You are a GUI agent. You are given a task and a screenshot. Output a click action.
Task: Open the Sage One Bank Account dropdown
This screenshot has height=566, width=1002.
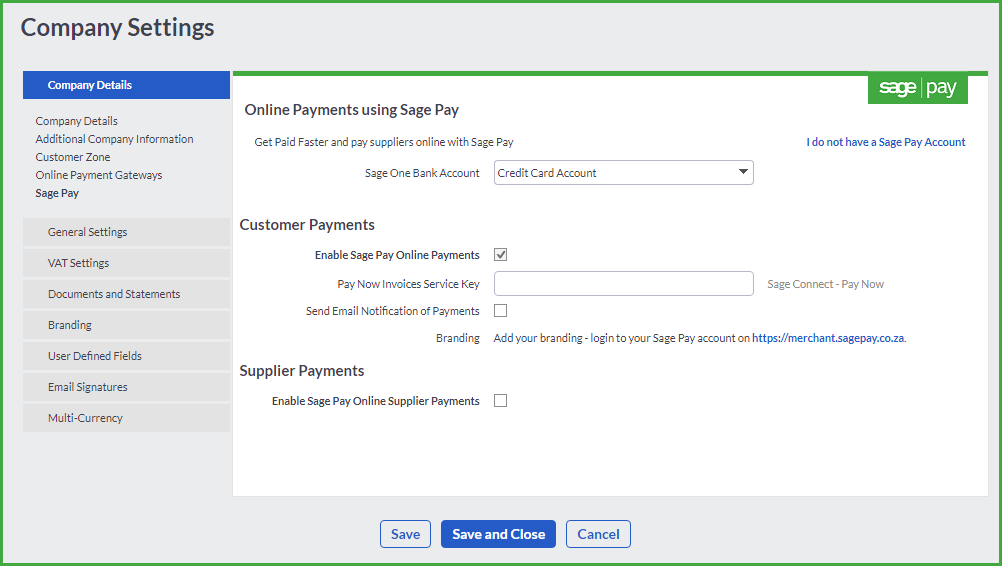coord(624,172)
